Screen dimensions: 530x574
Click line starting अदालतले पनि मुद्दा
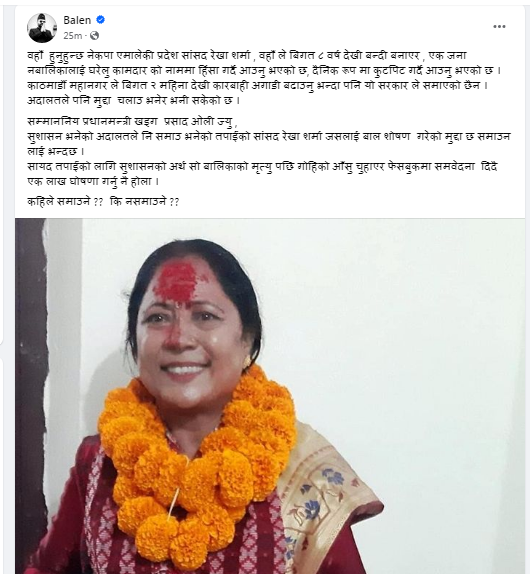[x=133, y=101]
